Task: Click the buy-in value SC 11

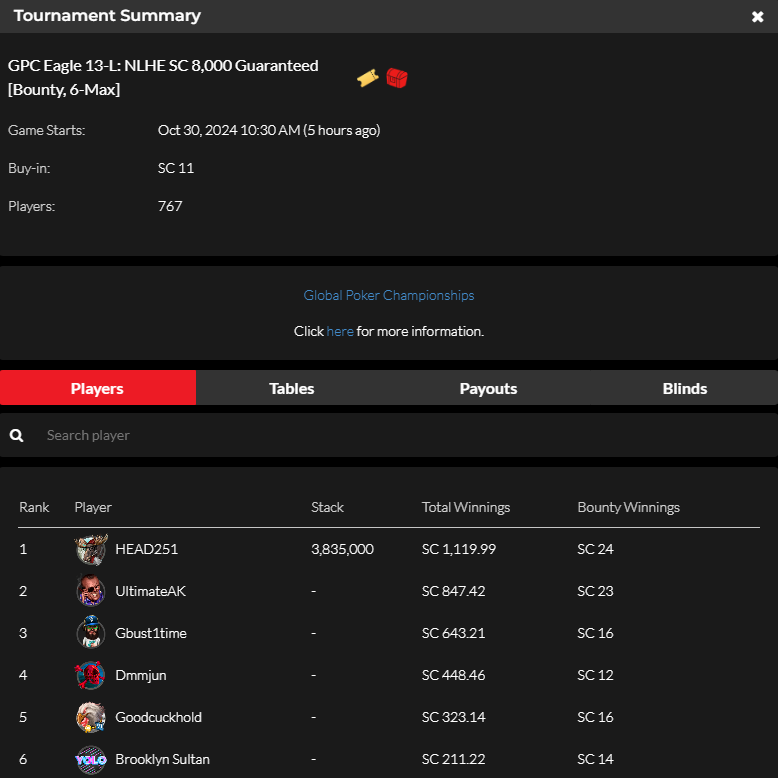Action: pos(176,168)
